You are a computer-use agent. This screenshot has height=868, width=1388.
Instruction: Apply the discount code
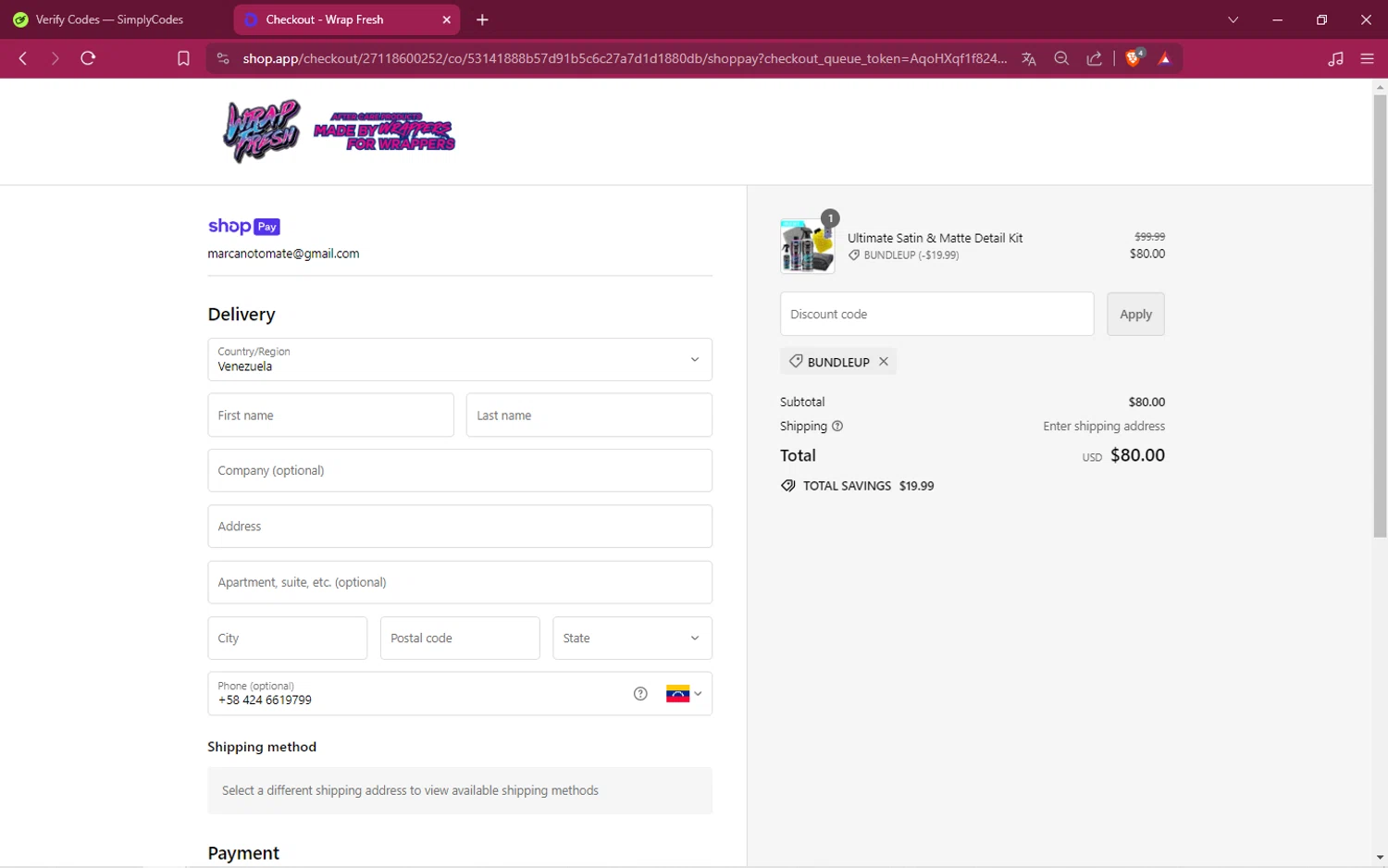coord(1135,314)
